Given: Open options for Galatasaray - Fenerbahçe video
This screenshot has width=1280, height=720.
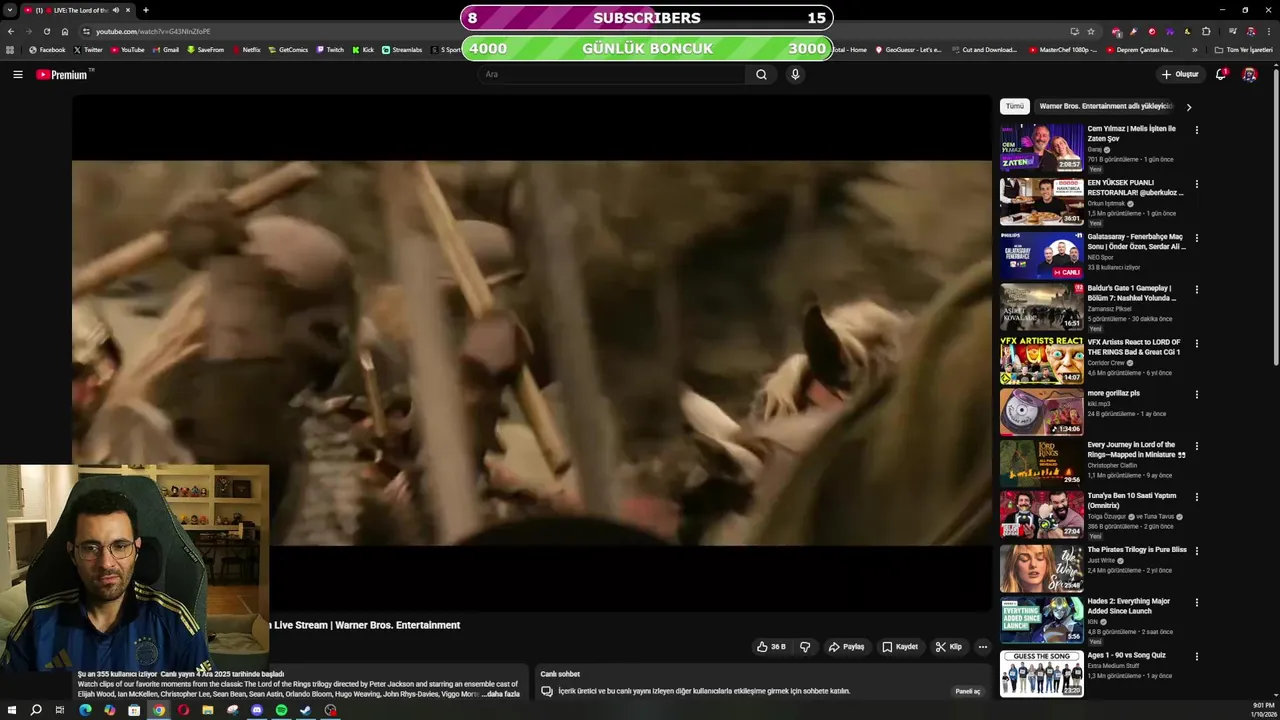Looking at the screenshot, I should [x=1196, y=238].
